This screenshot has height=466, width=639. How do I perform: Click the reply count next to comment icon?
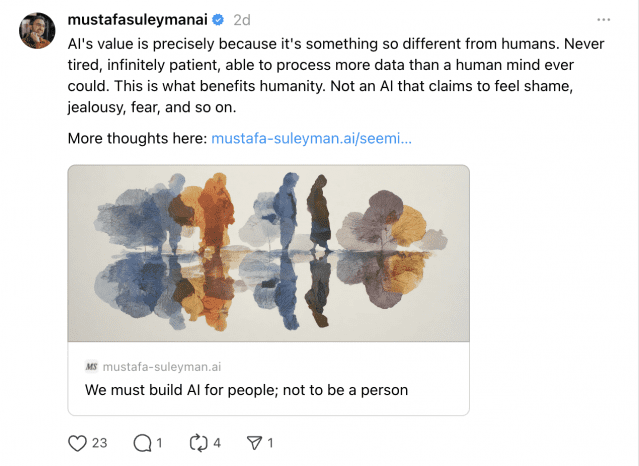[159, 443]
